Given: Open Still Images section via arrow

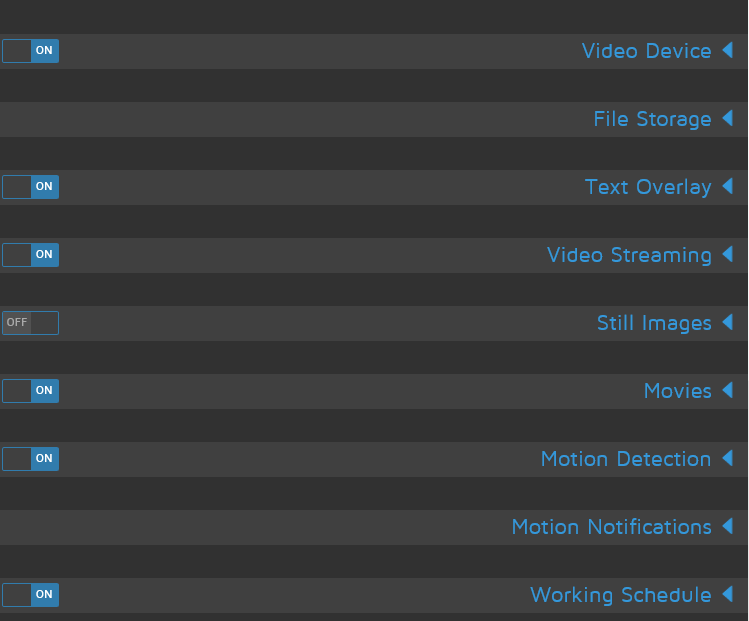Looking at the screenshot, I should (x=728, y=322).
